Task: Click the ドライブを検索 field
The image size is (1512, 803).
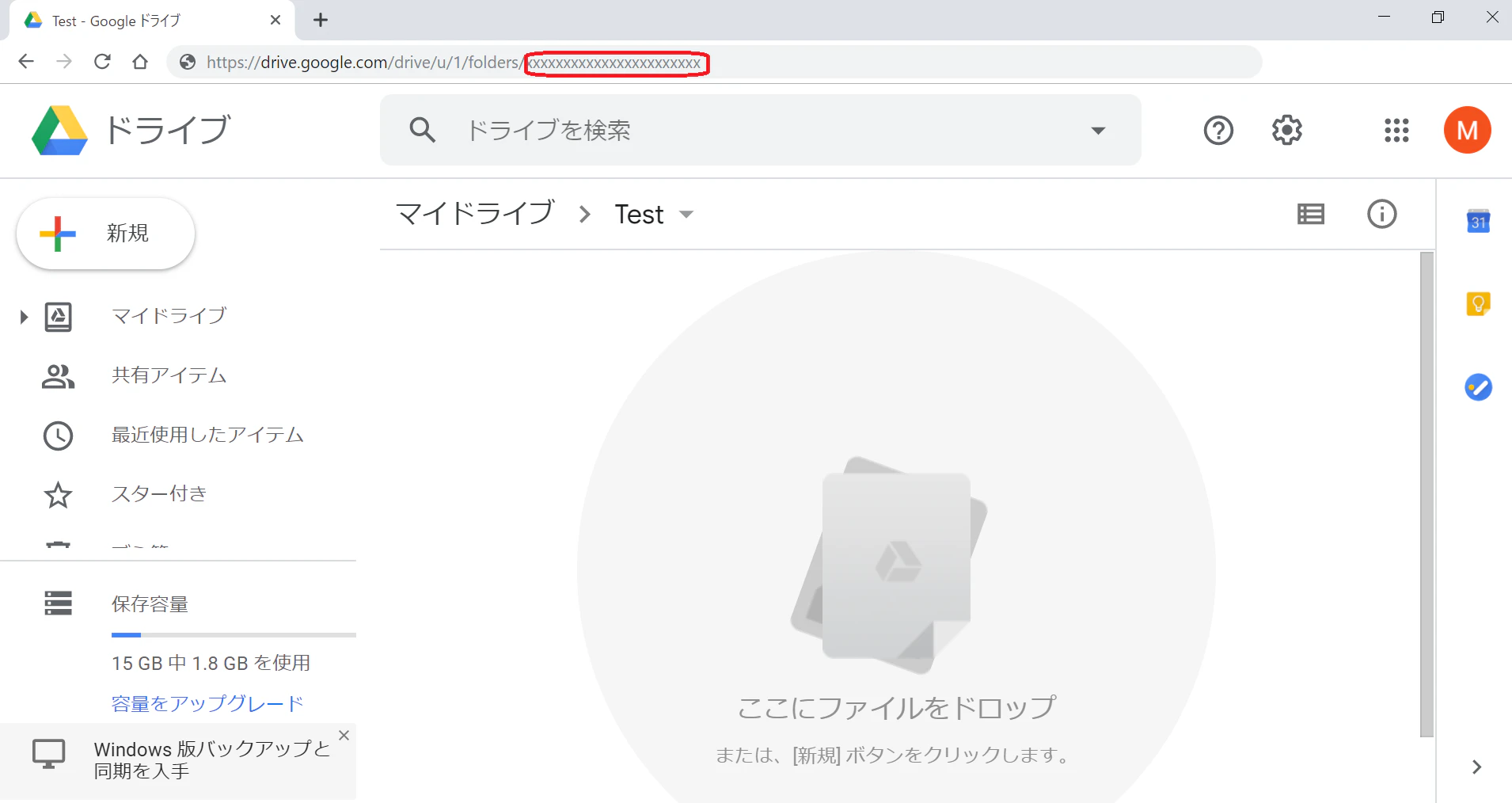Action: [x=760, y=130]
